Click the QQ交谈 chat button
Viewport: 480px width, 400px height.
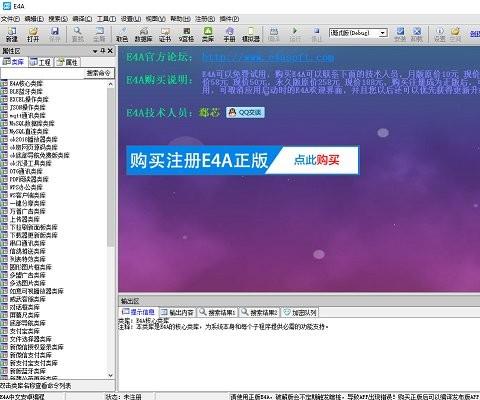tap(245, 113)
